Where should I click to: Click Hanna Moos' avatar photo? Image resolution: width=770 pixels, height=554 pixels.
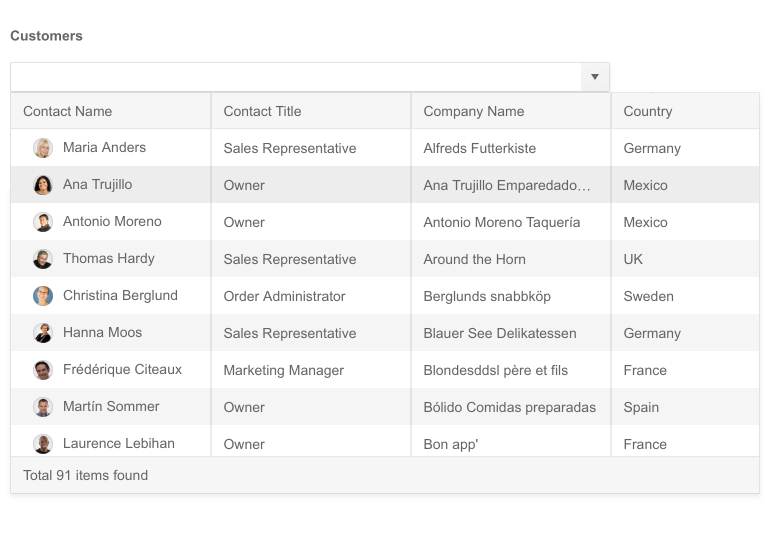(43, 333)
